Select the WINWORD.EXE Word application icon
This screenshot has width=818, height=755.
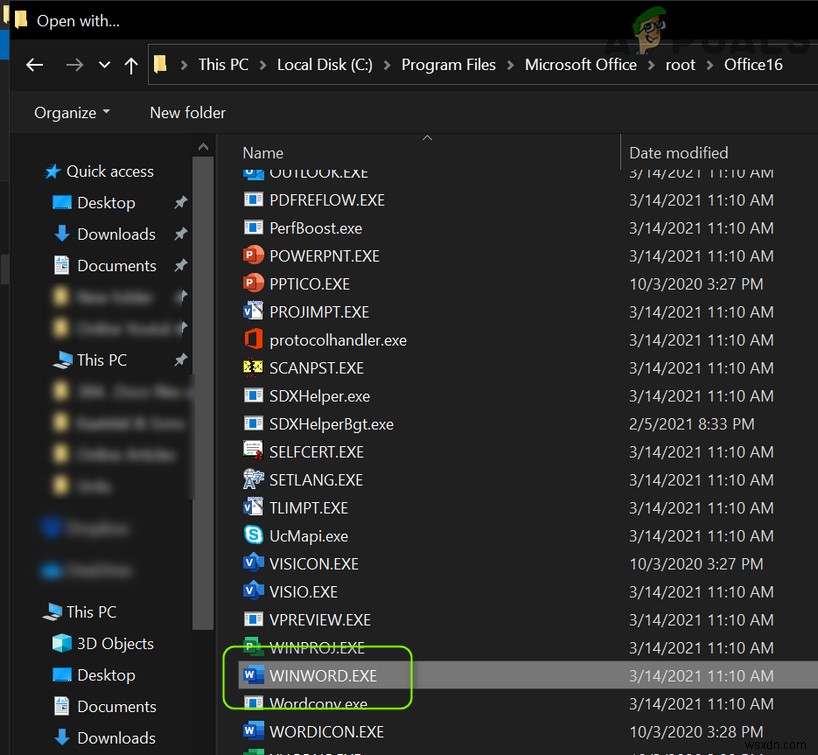coord(251,675)
